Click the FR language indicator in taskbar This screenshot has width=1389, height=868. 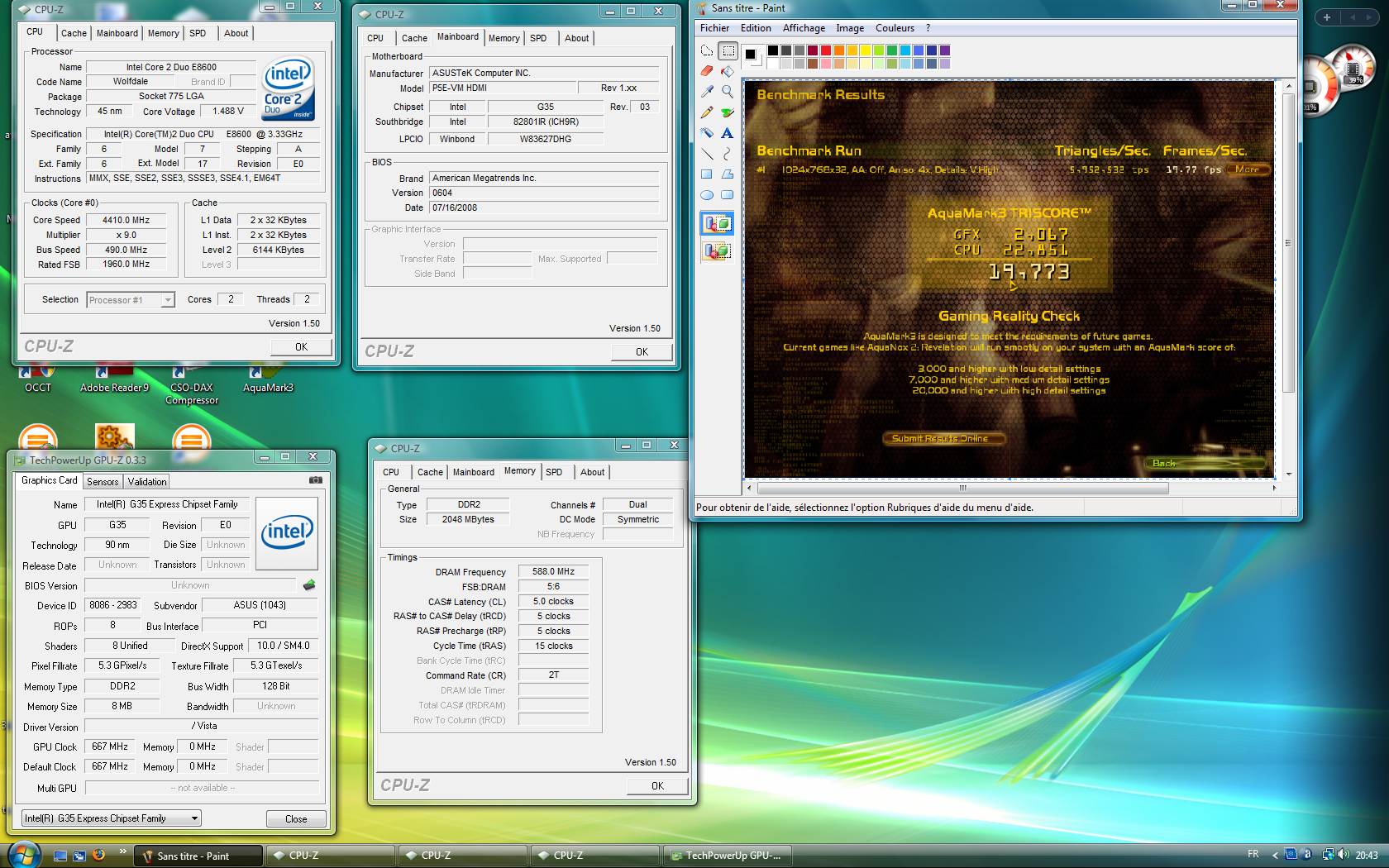coord(1253,855)
